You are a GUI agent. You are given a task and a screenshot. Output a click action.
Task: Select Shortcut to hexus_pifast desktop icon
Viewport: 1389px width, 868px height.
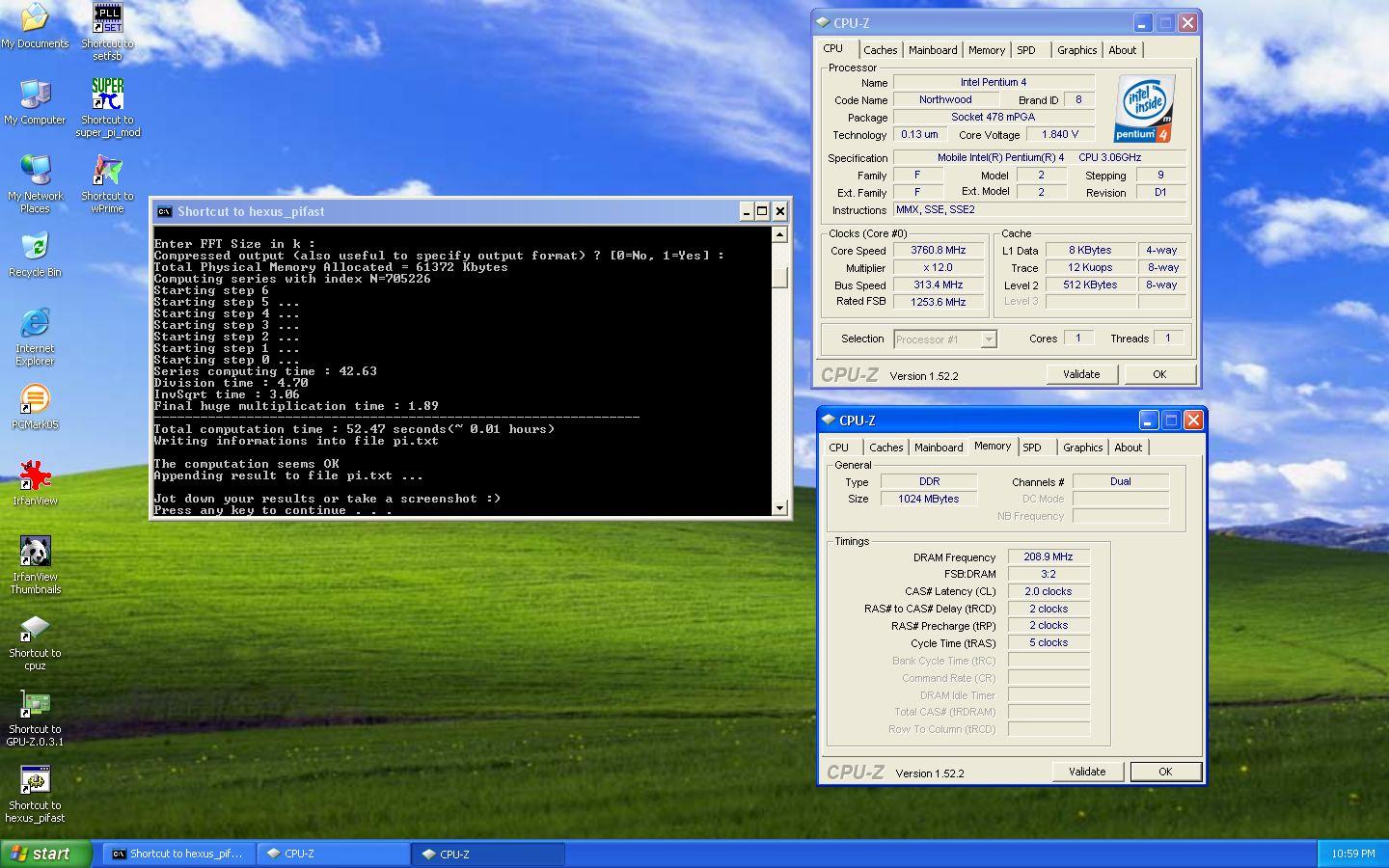pyautogui.click(x=35, y=794)
